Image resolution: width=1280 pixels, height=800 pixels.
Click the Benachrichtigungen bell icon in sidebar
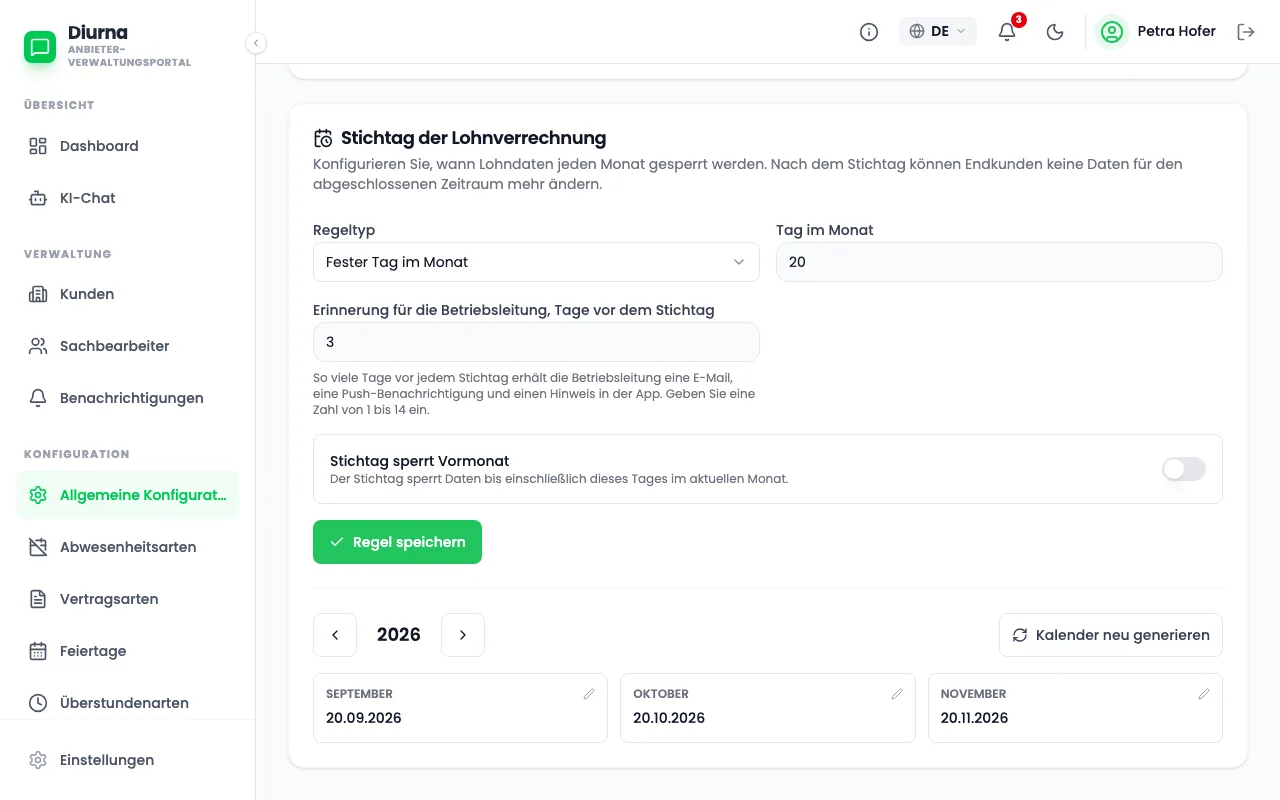tap(38, 398)
